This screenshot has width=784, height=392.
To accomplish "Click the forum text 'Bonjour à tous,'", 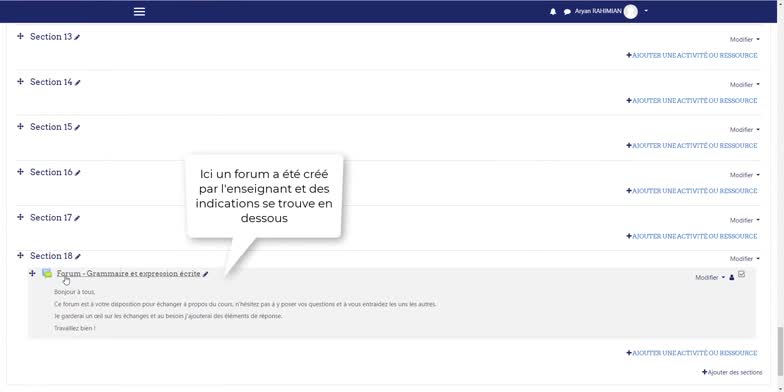I will [74, 292].
